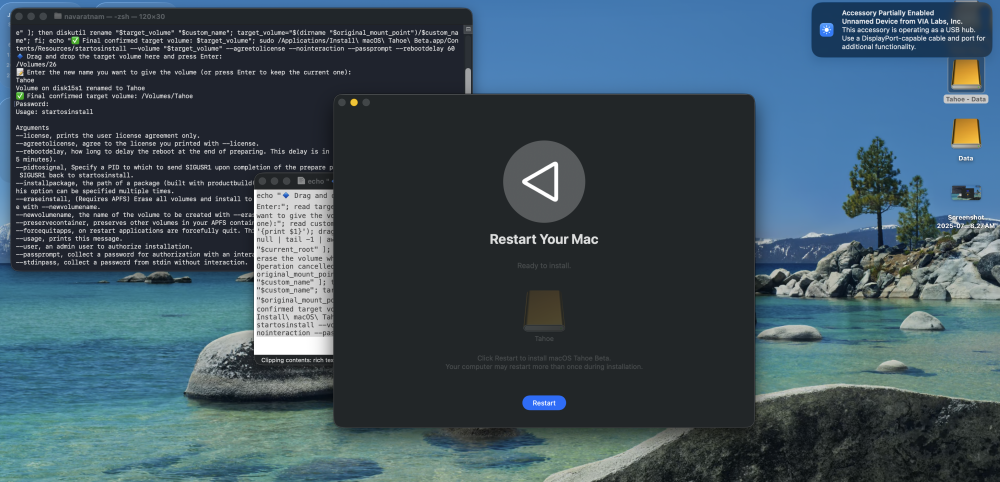Viewport: 1000px width, 482px height.
Task: Click the "Arguments" heading in Terminal
Action: click(32, 128)
